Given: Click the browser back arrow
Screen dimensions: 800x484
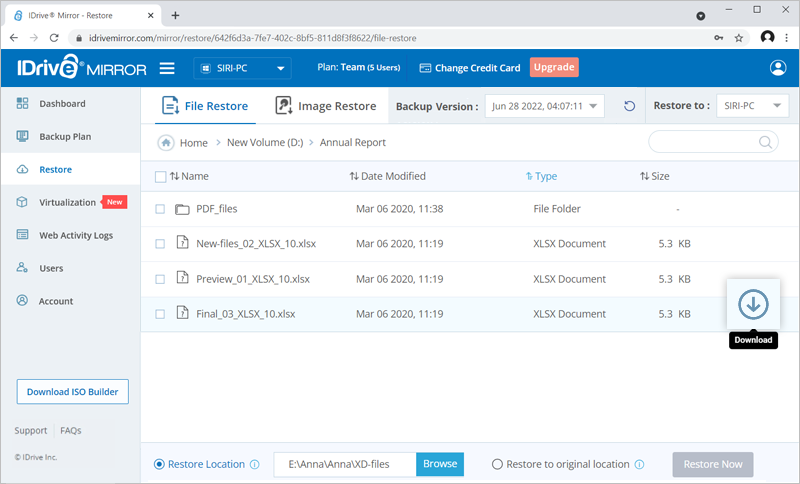Looking at the screenshot, I should pyautogui.click(x=14, y=38).
